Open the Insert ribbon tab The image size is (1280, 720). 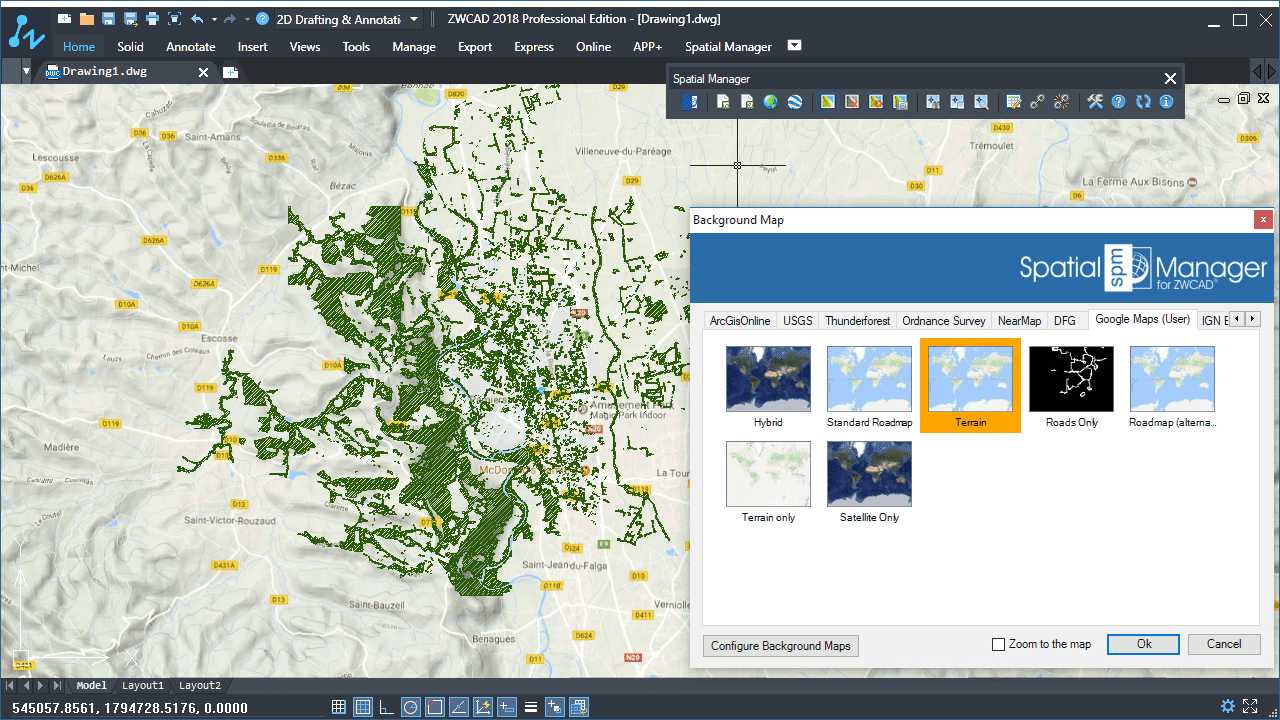252,46
